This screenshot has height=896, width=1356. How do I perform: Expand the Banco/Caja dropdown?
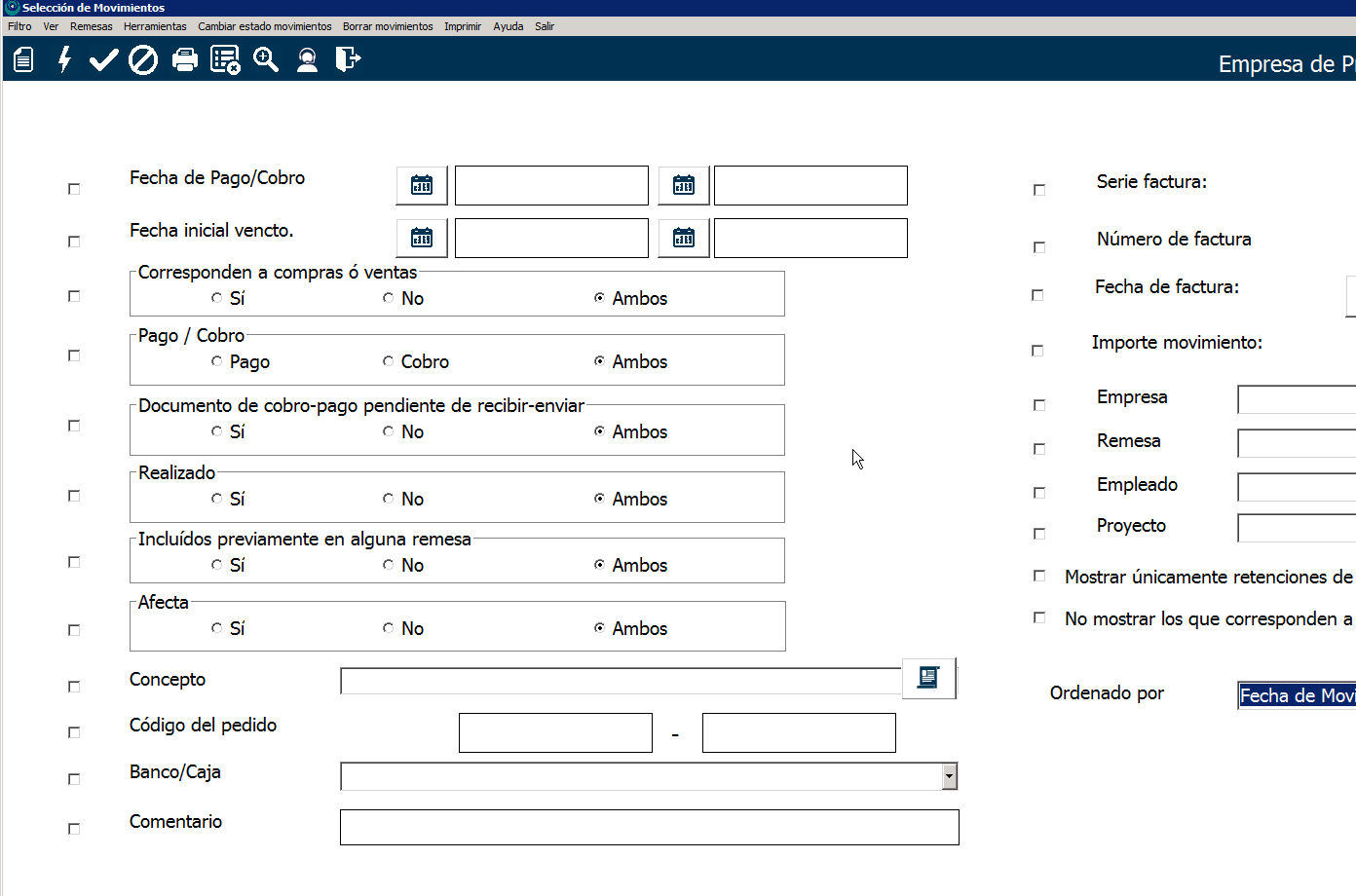[949, 776]
